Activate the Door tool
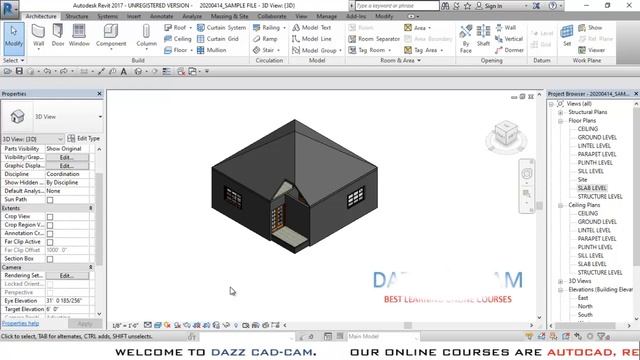 click(x=58, y=36)
